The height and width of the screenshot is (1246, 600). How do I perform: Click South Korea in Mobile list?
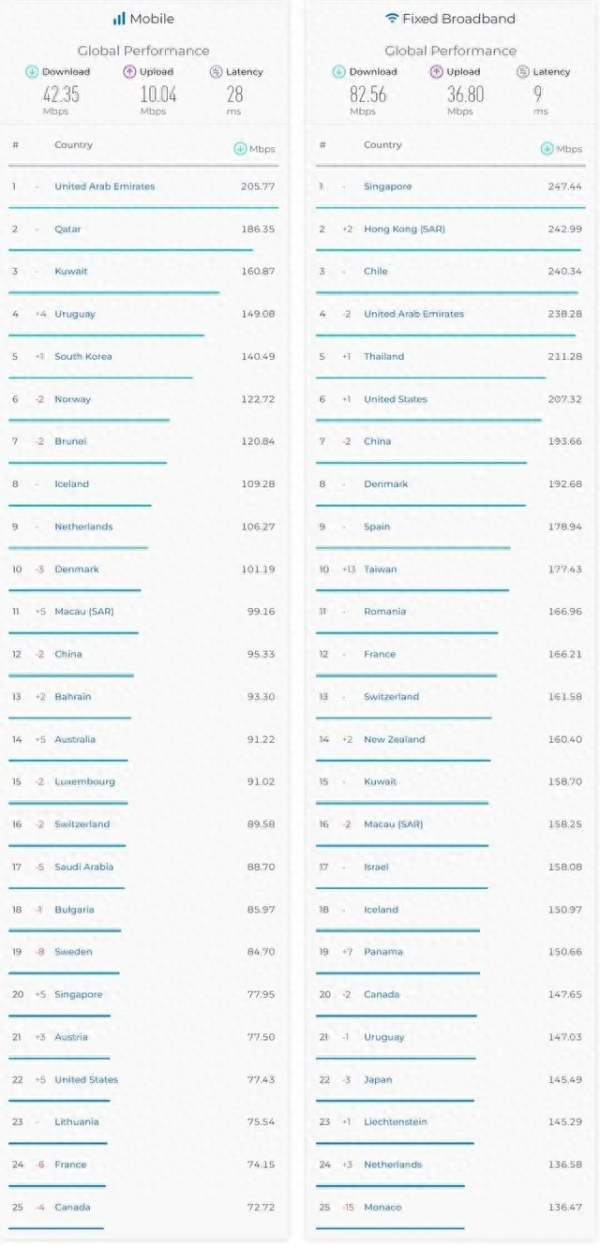pos(83,357)
